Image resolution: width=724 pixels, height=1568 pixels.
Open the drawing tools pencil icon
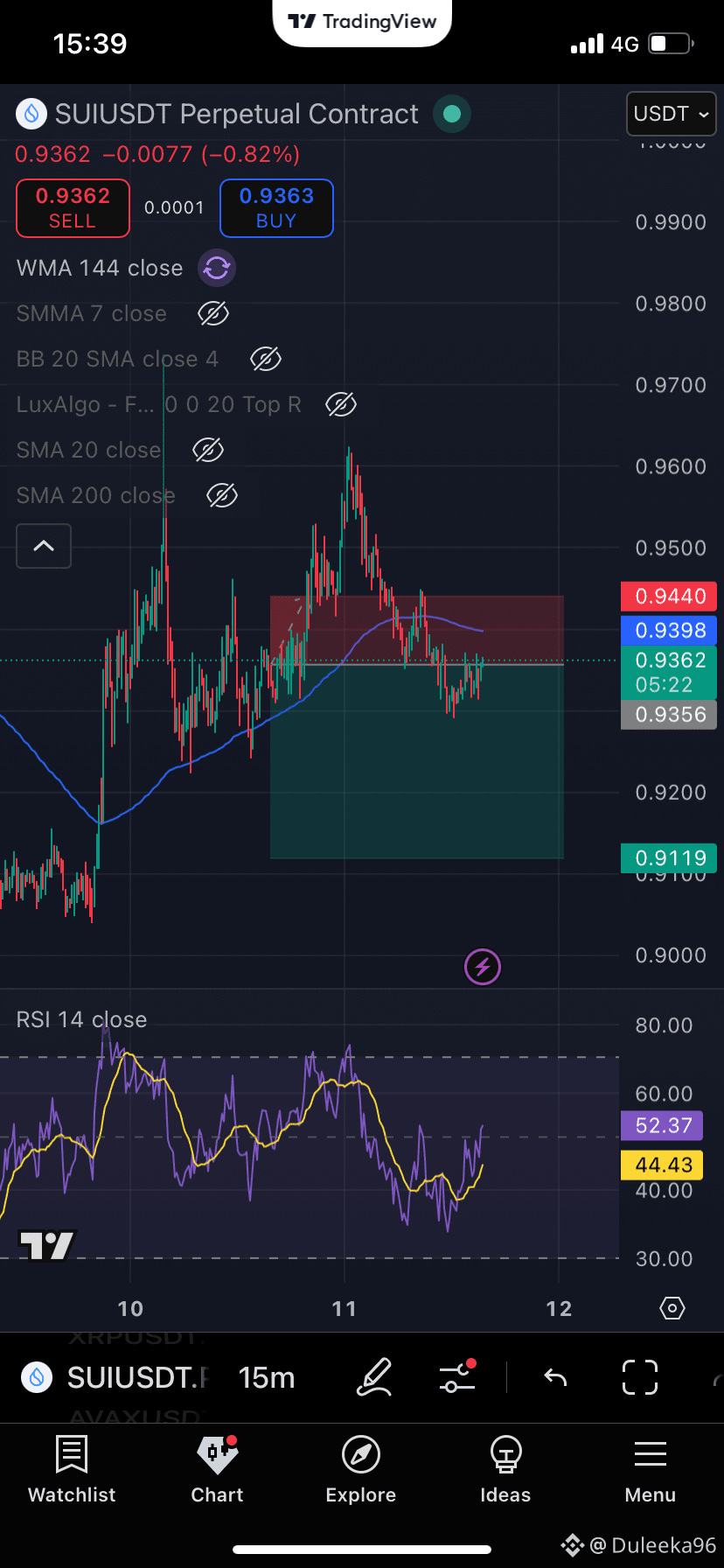coord(374,1377)
